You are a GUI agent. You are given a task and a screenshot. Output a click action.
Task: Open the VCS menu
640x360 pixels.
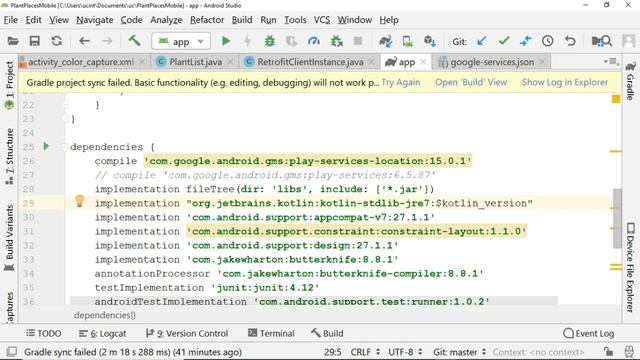(322, 20)
